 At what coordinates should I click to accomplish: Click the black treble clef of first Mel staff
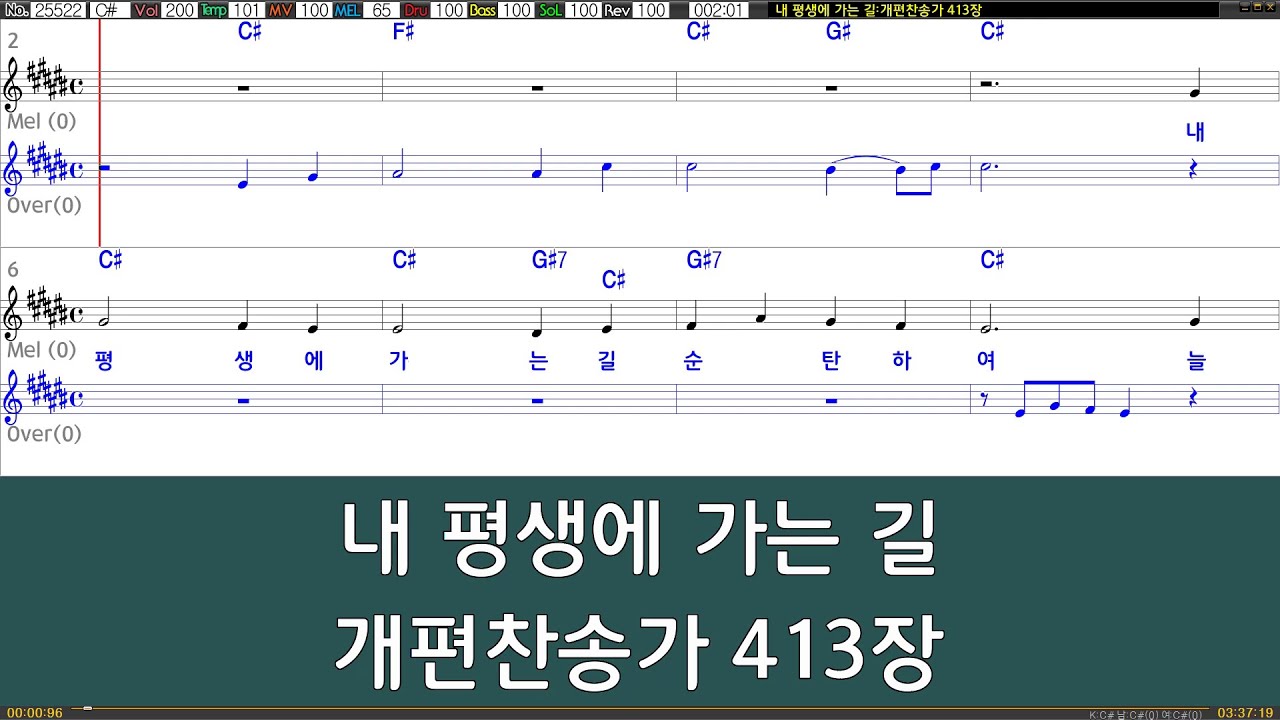click(14, 85)
